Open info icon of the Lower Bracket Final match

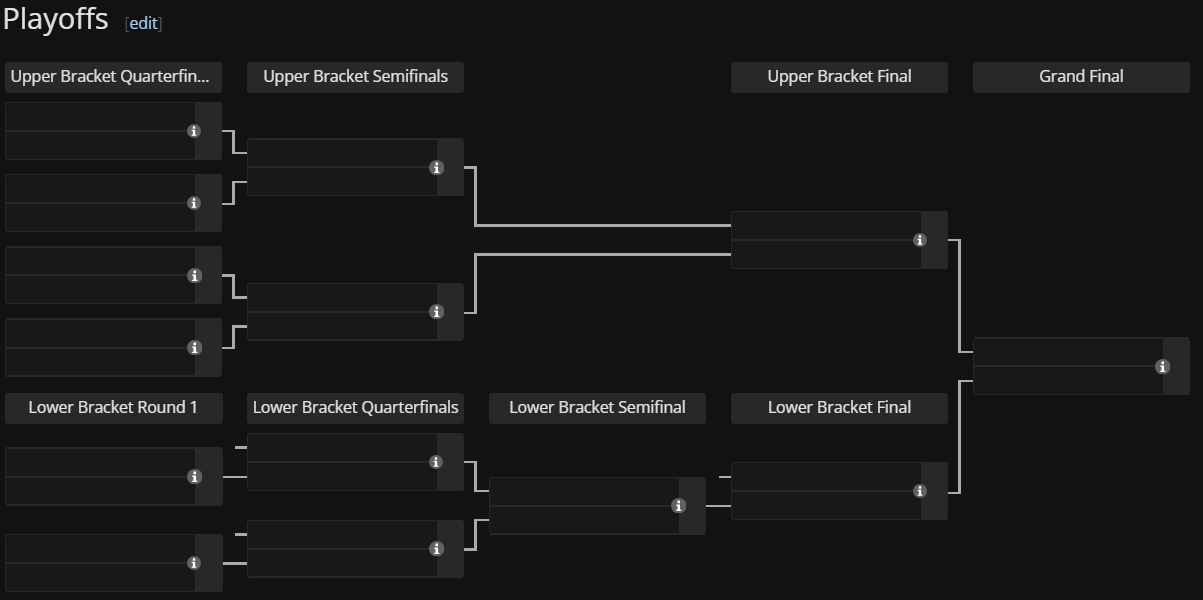click(x=920, y=491)
